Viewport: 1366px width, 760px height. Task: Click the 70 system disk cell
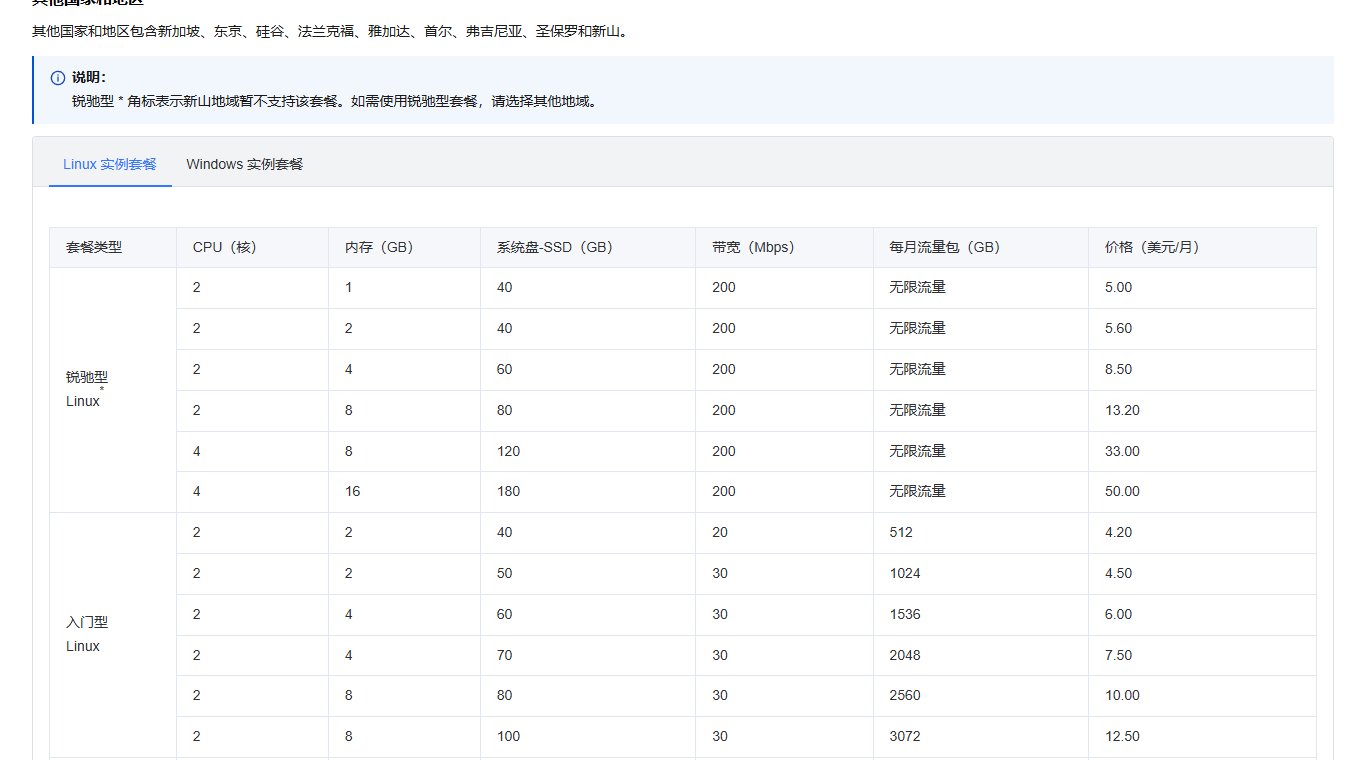(x=588, y=655)
